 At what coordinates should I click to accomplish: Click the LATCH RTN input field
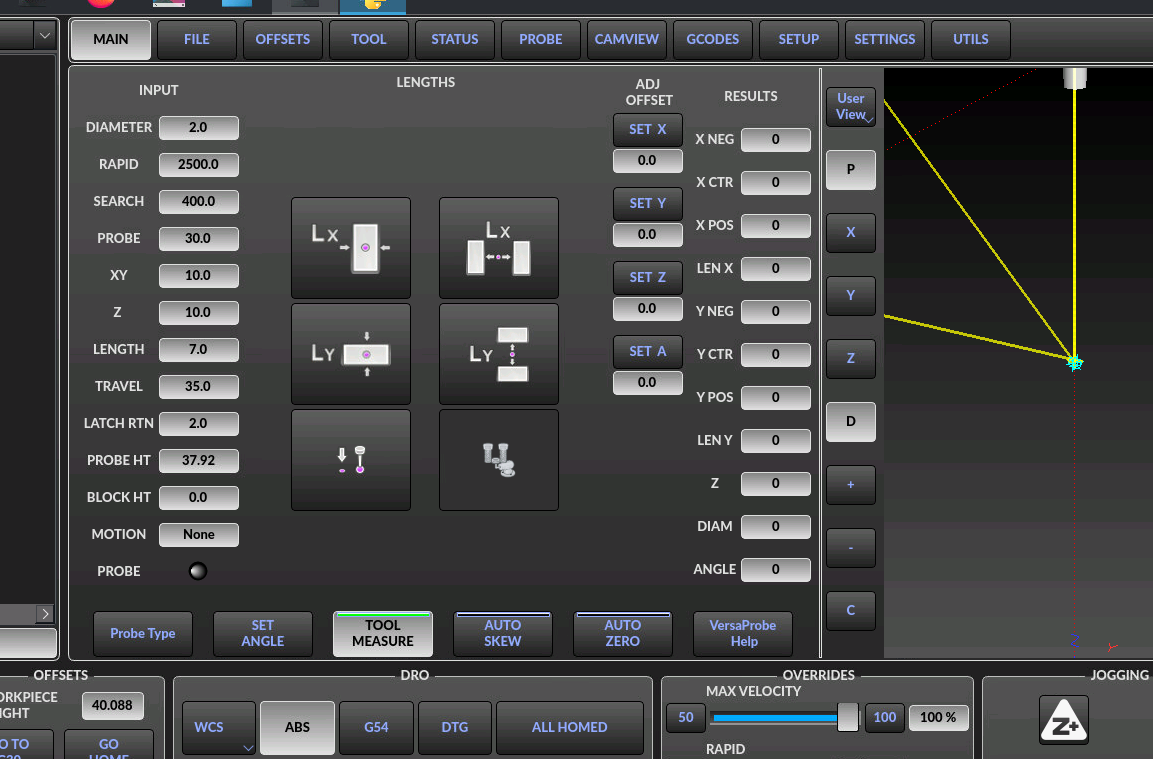[199, 424]
